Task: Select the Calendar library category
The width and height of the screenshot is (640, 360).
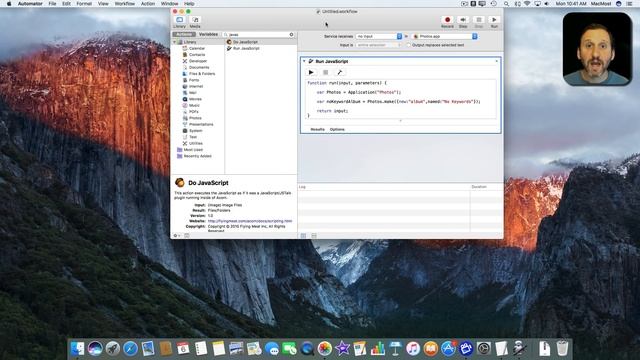Action: 197,48
